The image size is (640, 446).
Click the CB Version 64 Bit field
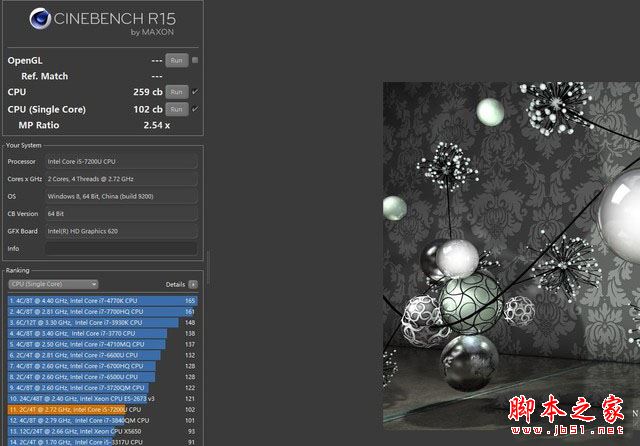point(121,213)
